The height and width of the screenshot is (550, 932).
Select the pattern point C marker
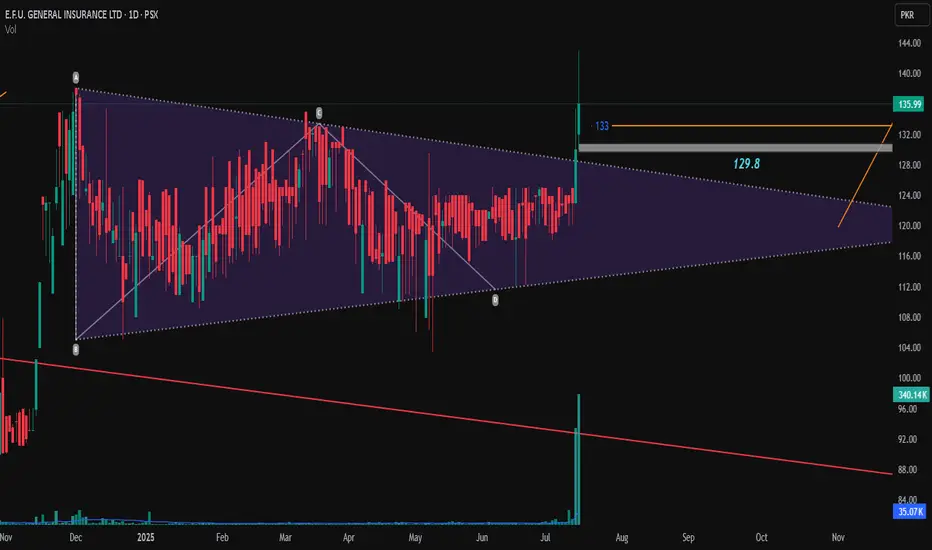click(319, 113)
